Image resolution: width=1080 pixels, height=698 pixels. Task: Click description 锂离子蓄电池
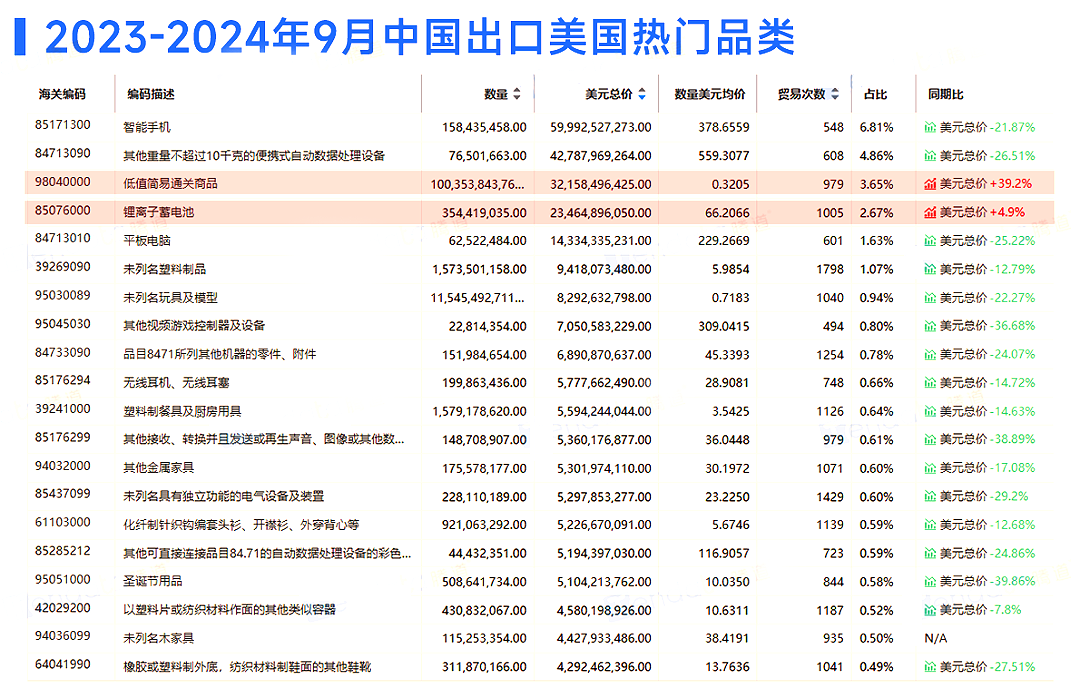coord(158,212)
